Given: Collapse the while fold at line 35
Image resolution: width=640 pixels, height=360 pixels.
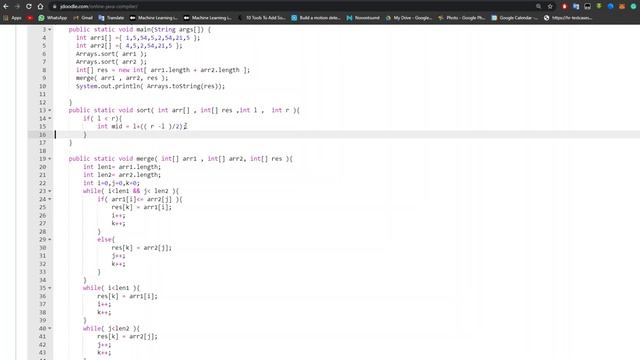Looking at the screenshot, I should tap(50, 289).
